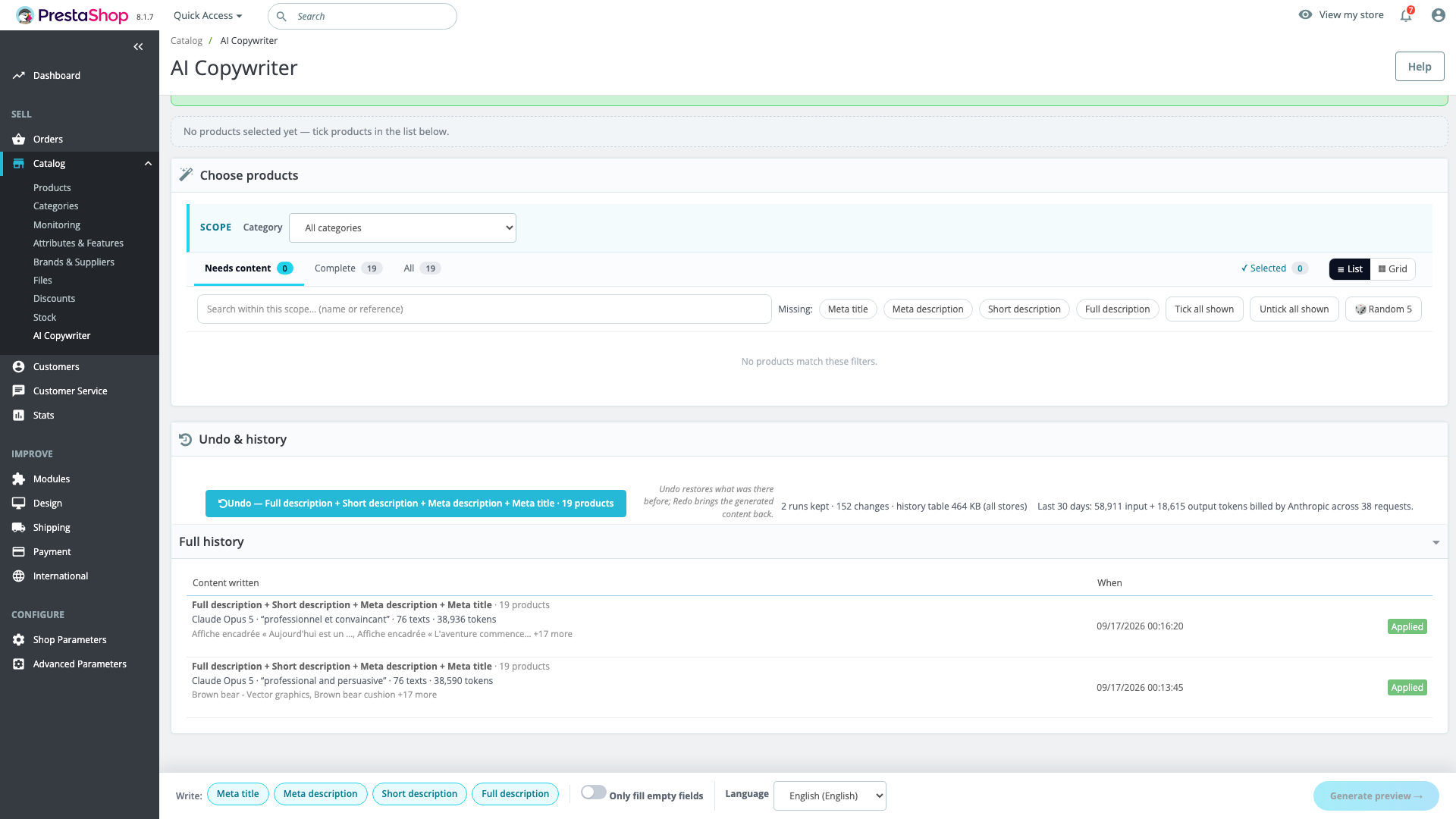The height and width of the screenshot is (819, 1456).
Task: Open the Language dropdown
Action: (830, 796)
